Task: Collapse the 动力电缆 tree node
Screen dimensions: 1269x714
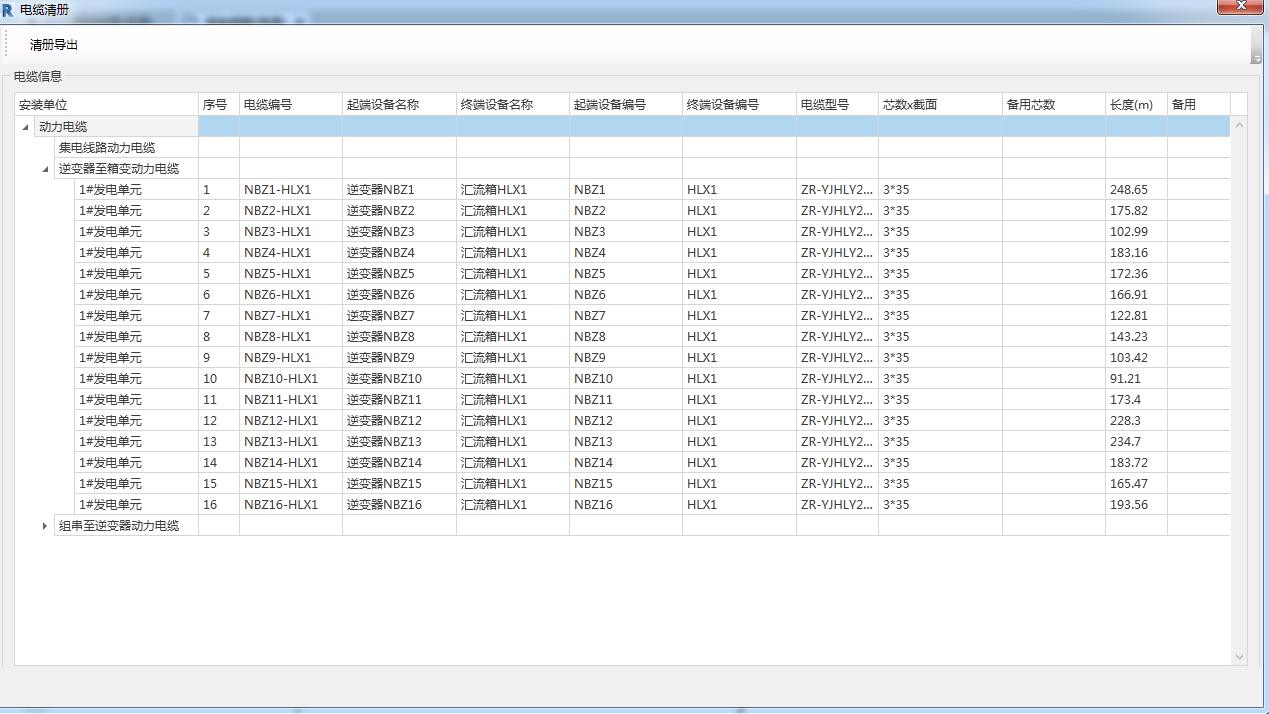Action: coord(25,127)
